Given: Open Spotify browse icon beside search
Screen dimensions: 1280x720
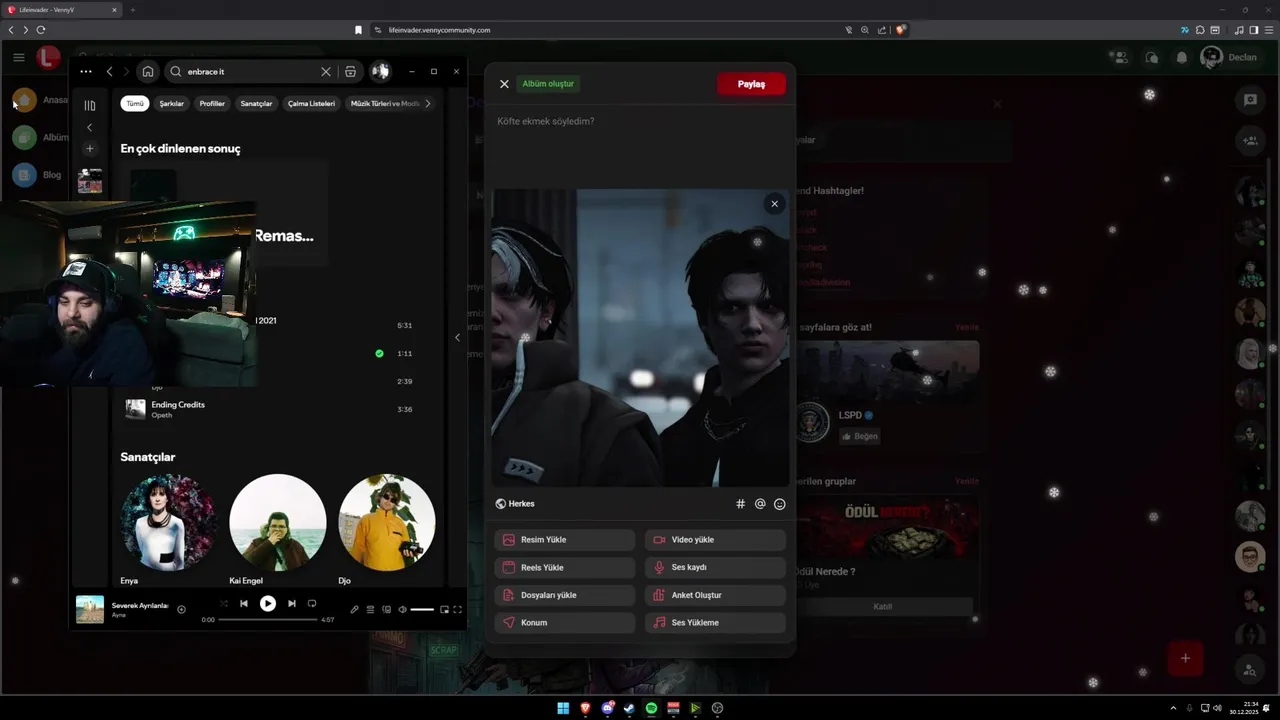Looking at the screenshot, I should pos(350,71).
